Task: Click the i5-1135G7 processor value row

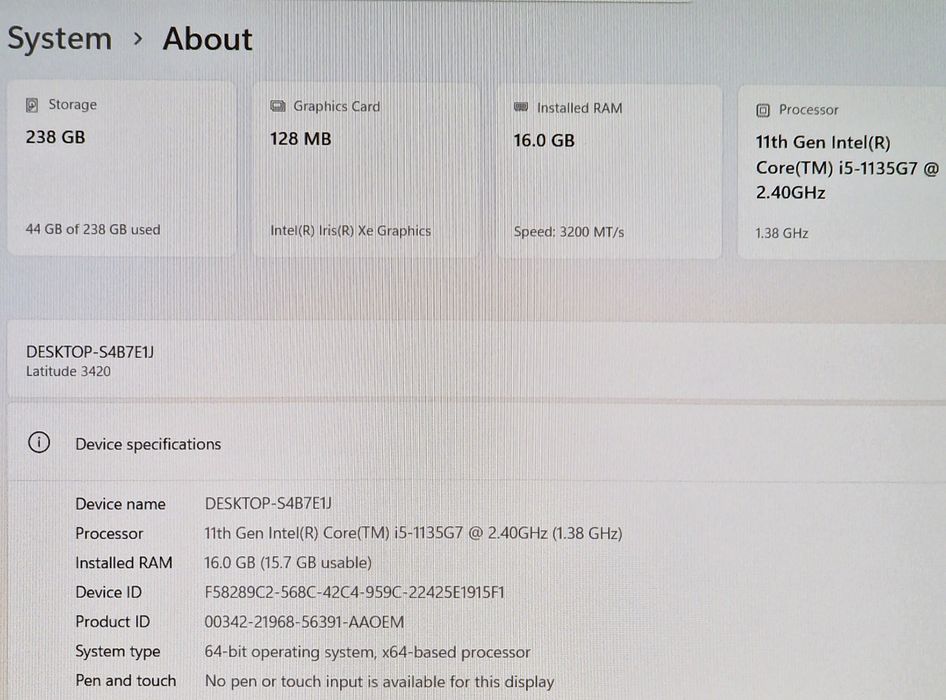Action: (x=413, y=533)
